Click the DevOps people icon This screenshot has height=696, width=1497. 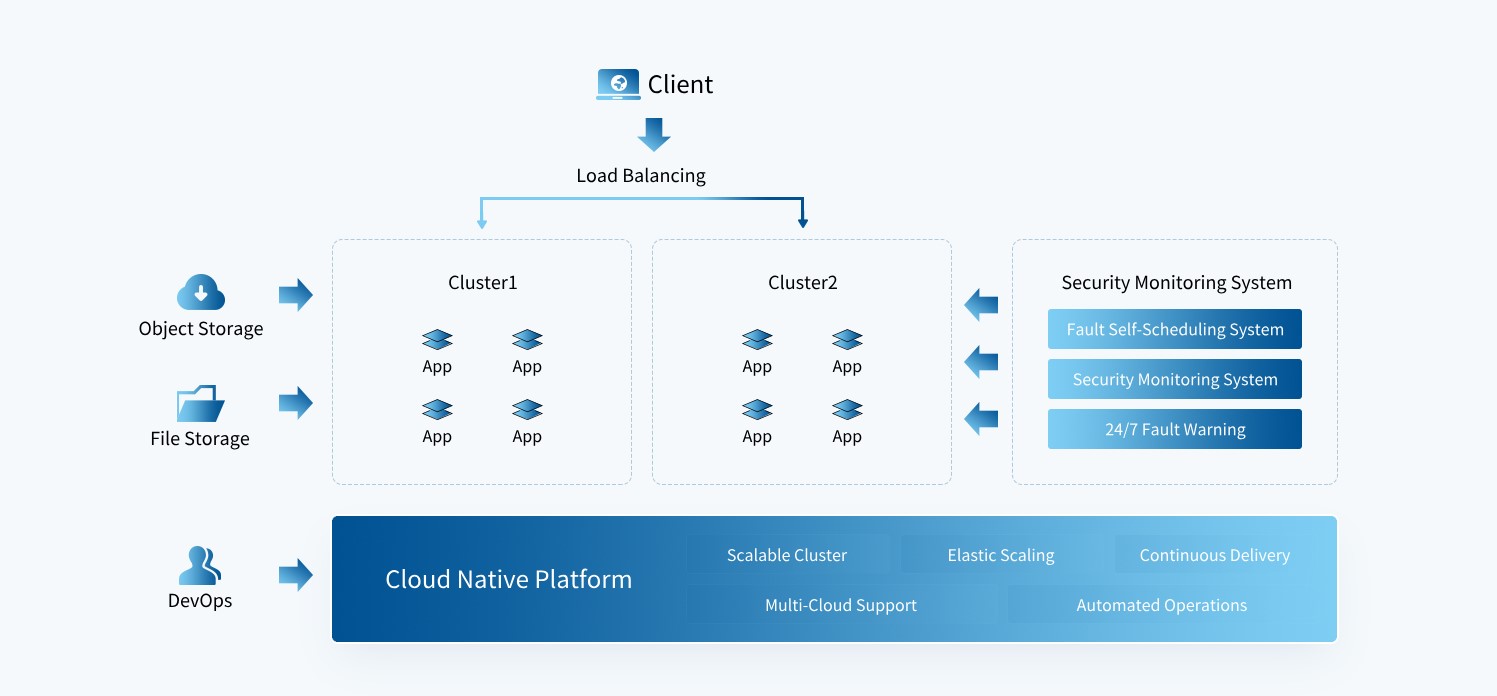(200, 566)
